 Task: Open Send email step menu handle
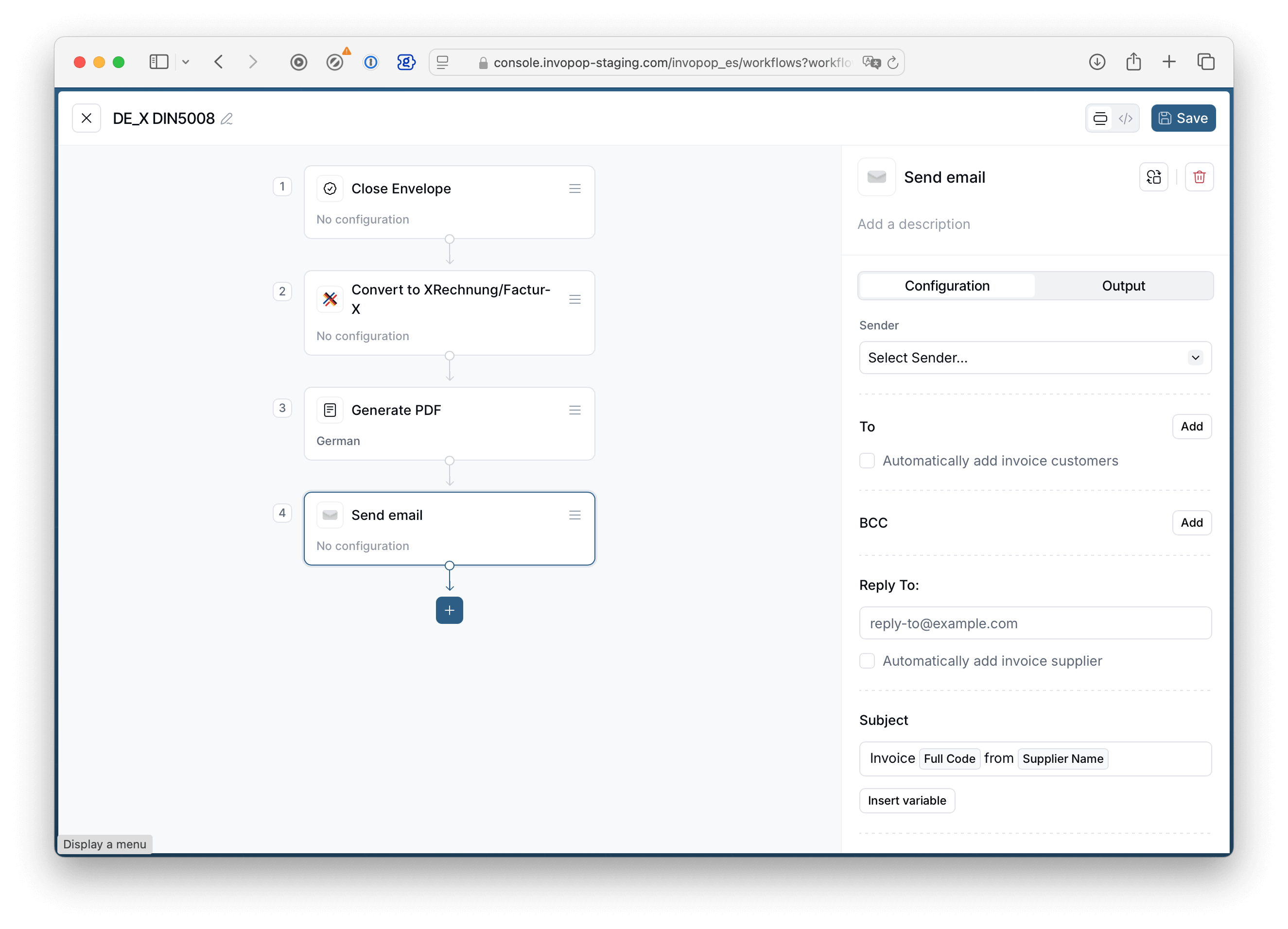(574, 515)
